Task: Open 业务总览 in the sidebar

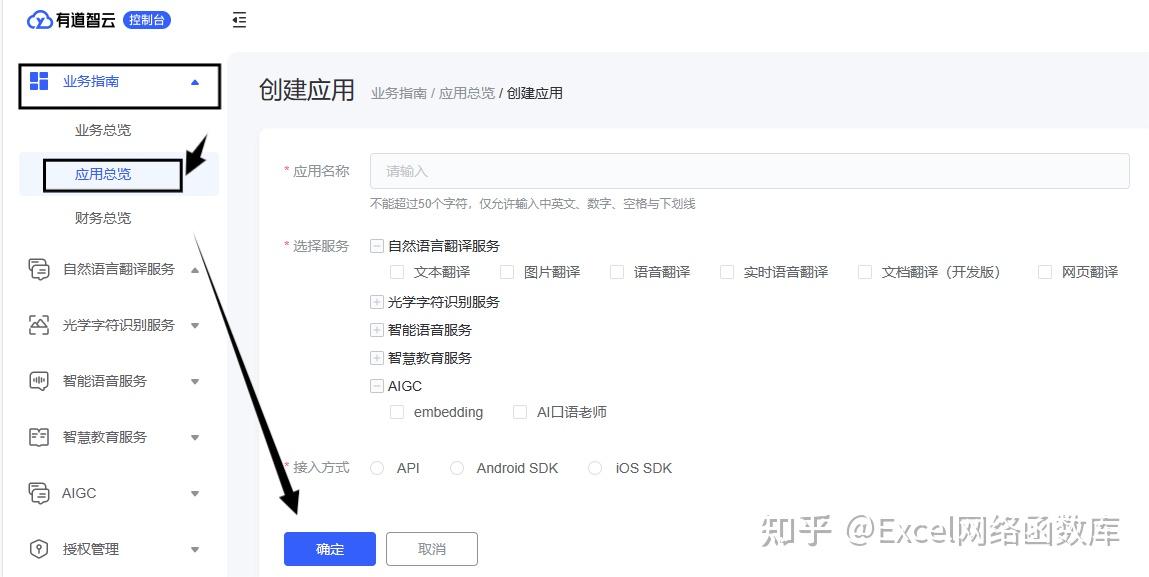Action: tap(103, 131)
